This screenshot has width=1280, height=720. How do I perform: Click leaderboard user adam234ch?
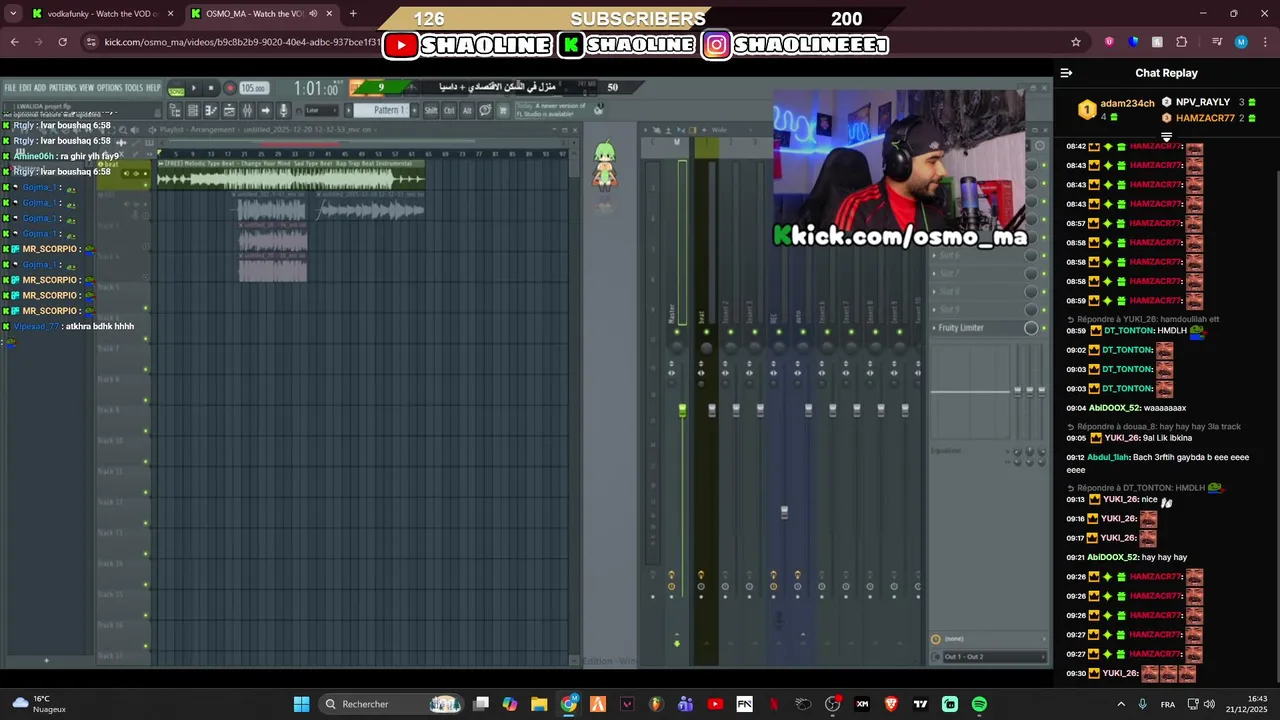click(x=1127, y=103)
